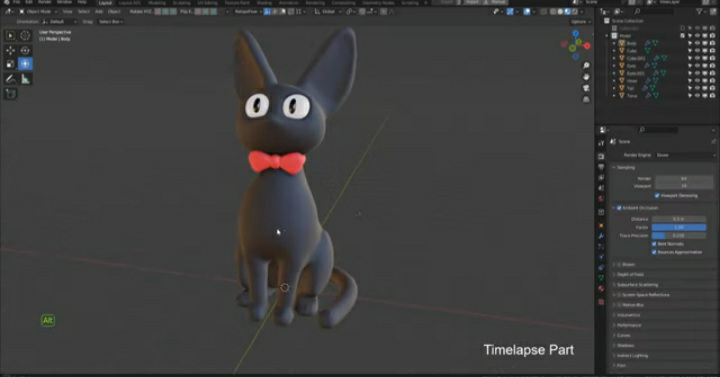Image resolution: width=720 pixels, height=377 pixels.
Task: Open the Edit menu
Action: [x=28, y=2]
